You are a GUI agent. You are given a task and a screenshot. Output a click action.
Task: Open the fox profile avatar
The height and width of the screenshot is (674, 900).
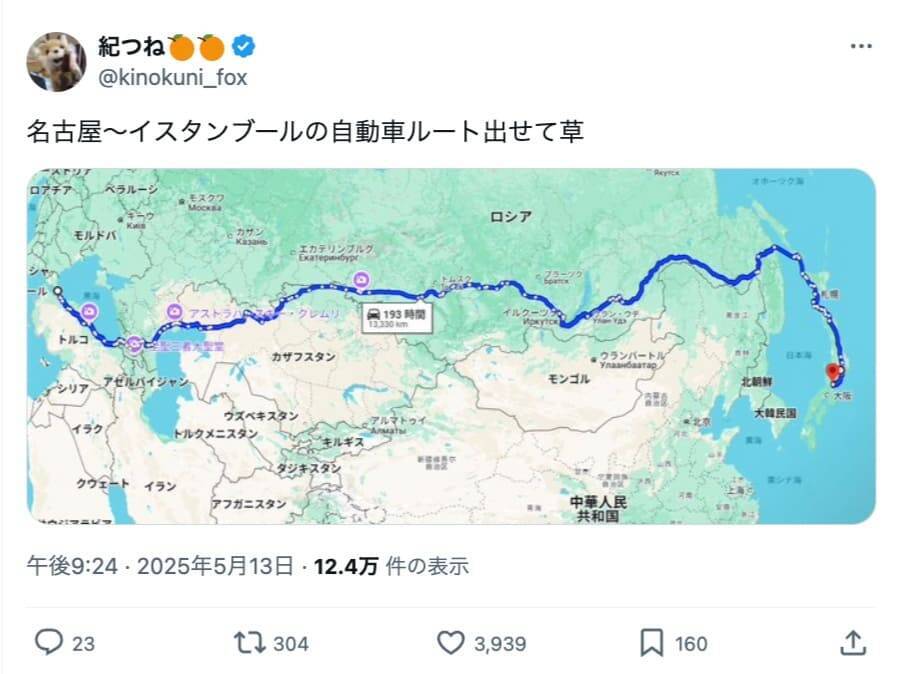[x=56, y=61]
